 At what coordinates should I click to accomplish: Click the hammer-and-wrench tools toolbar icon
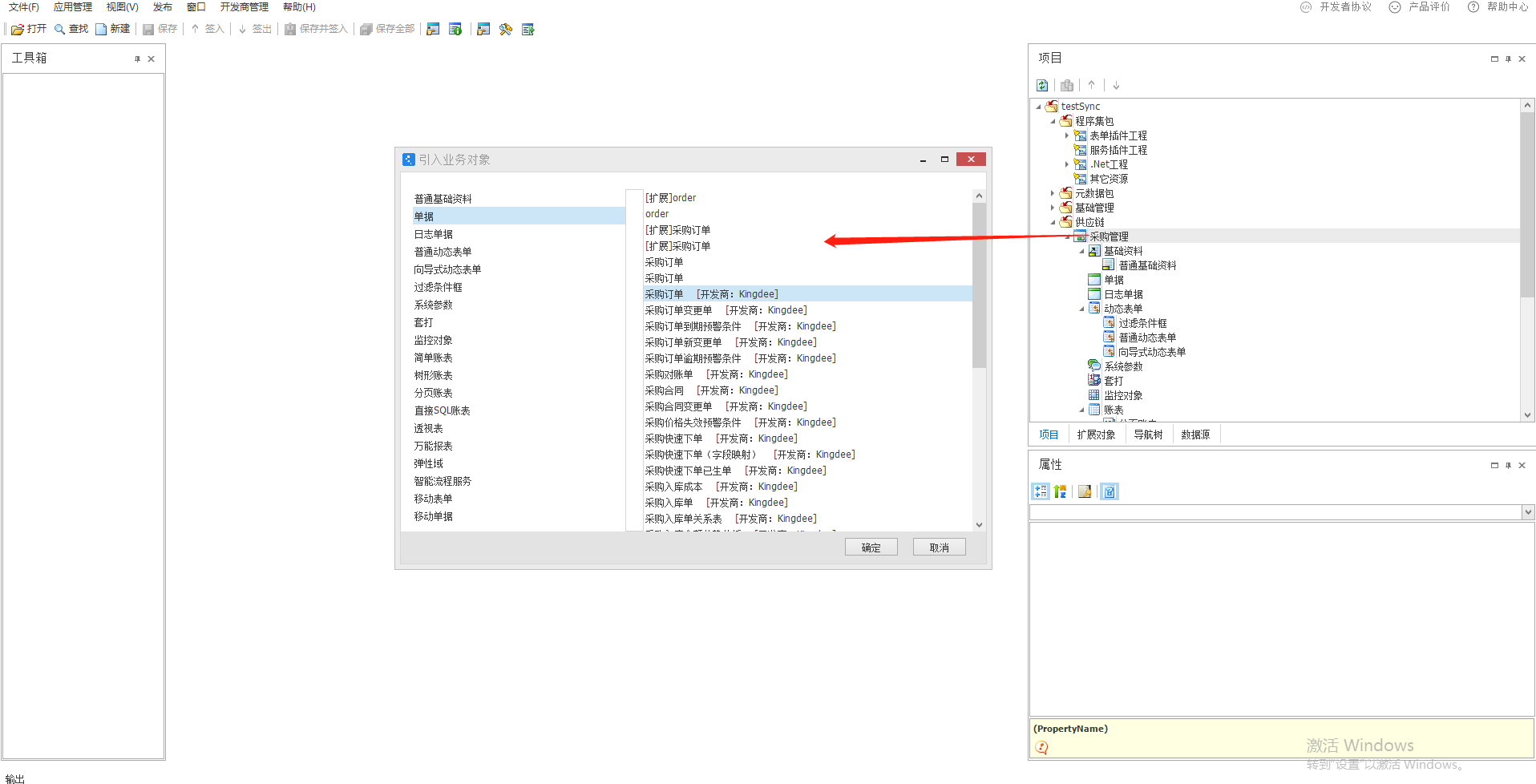click(505, 30)
